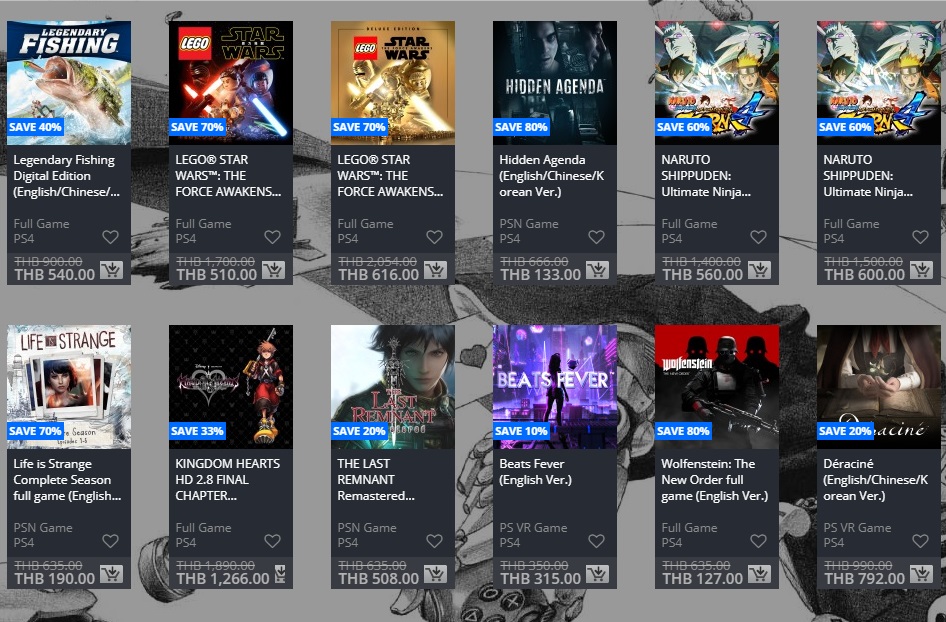Add THE LAST REMNANT Remastered to cart
Screen dimensions: 946x622
pos(435,574)
